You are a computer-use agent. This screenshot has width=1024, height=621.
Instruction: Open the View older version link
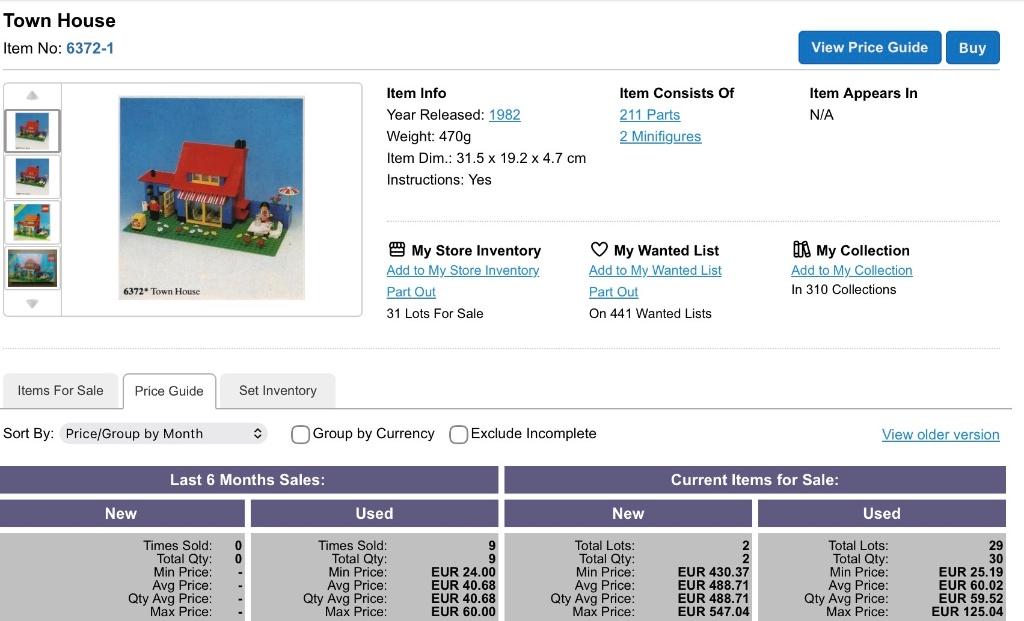940,435
